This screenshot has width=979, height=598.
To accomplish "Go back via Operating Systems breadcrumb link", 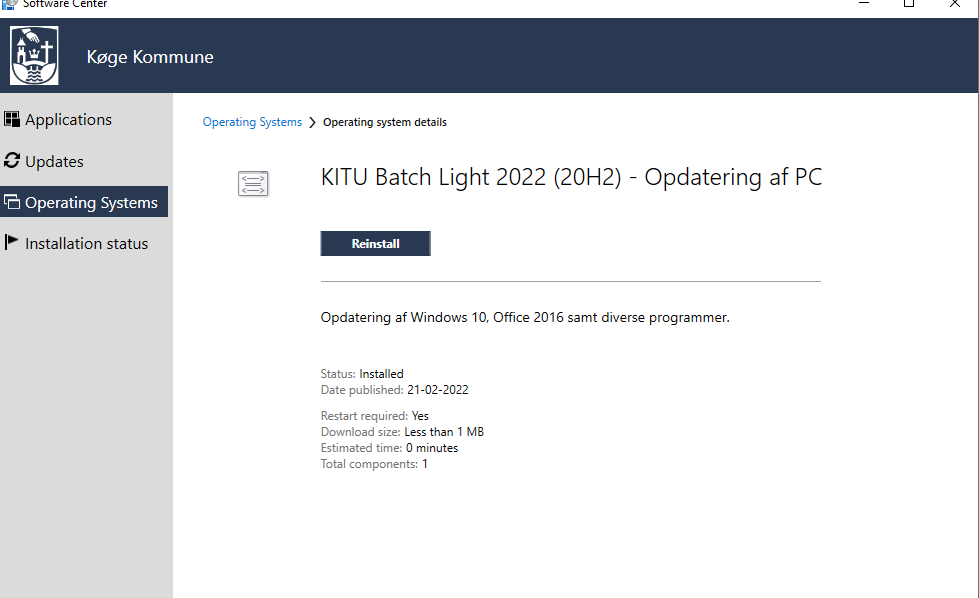I will click(252, 122).
